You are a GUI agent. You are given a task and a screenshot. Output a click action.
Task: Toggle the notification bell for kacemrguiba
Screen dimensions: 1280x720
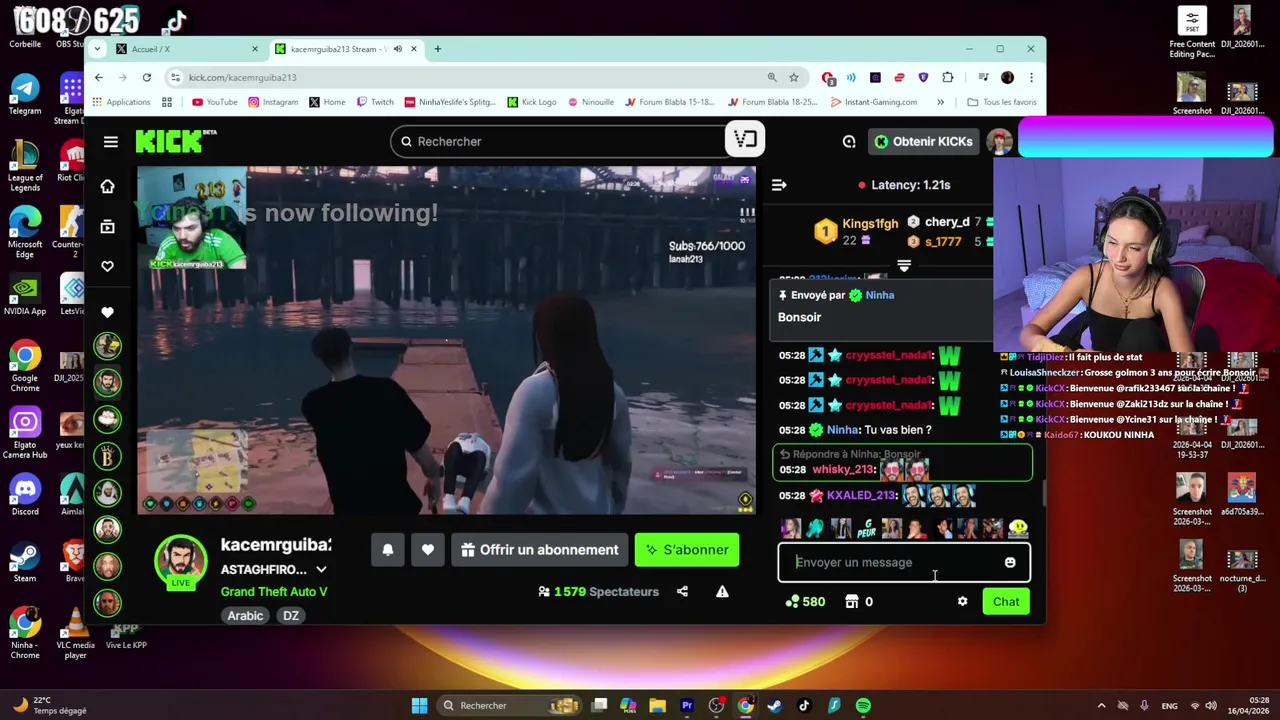(388, 550)
